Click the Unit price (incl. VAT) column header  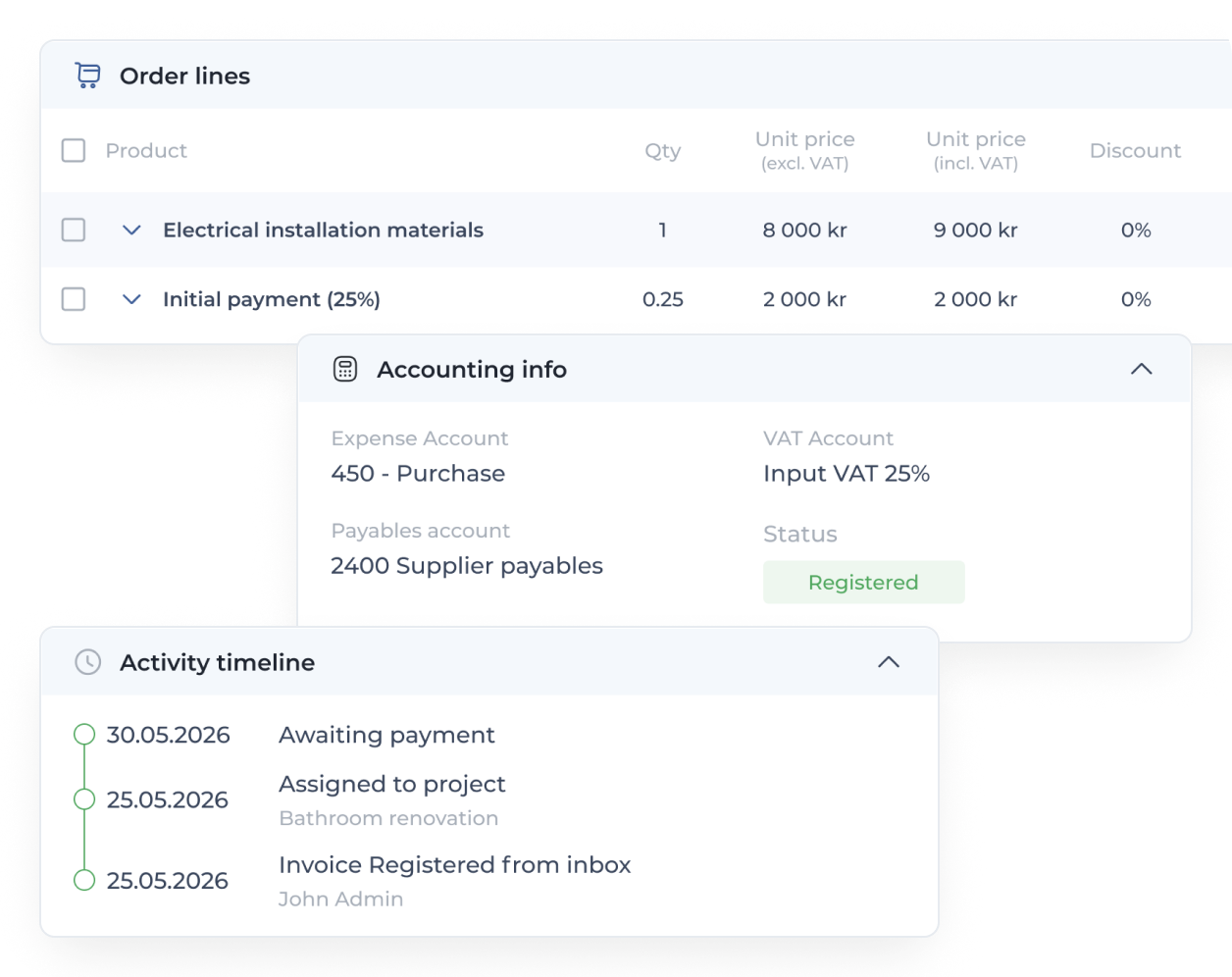tap(976, 150)
